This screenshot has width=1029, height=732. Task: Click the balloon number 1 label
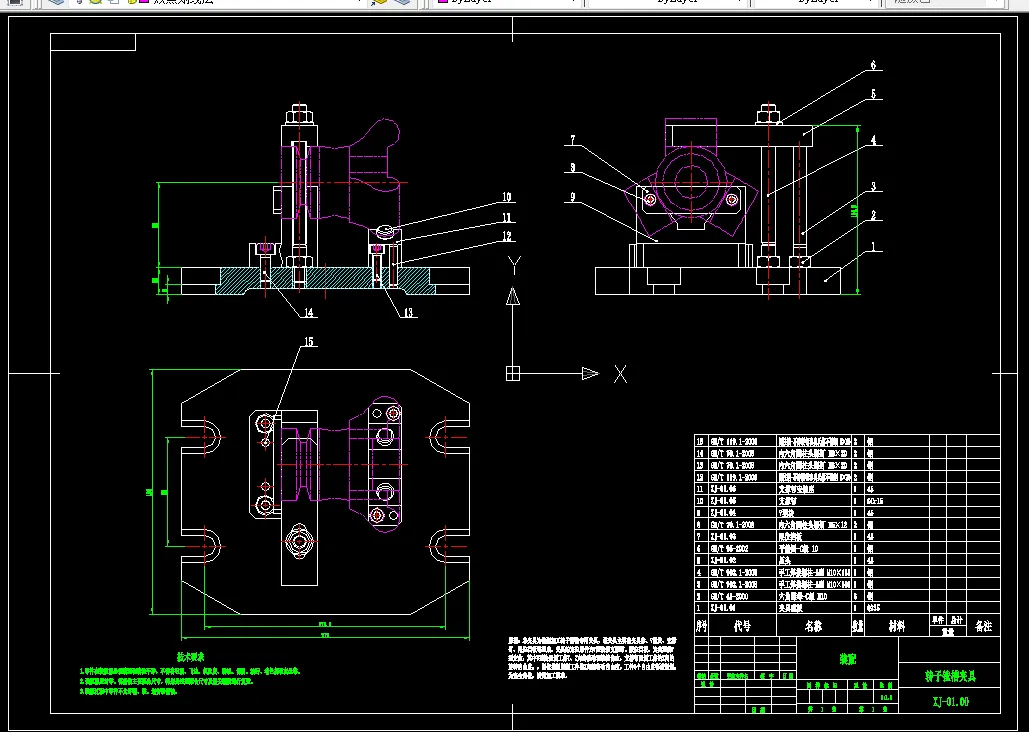pyautogui.click(x=873, y=247)
